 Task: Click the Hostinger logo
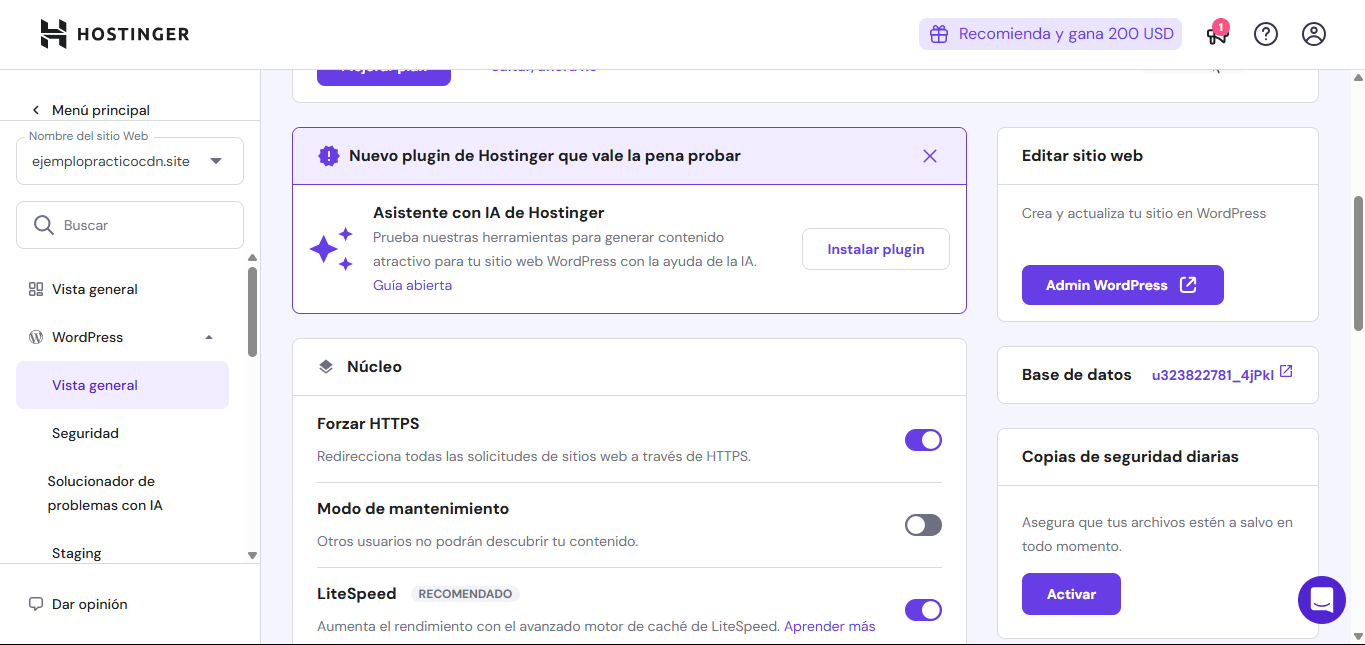click(x=115, y=34)
